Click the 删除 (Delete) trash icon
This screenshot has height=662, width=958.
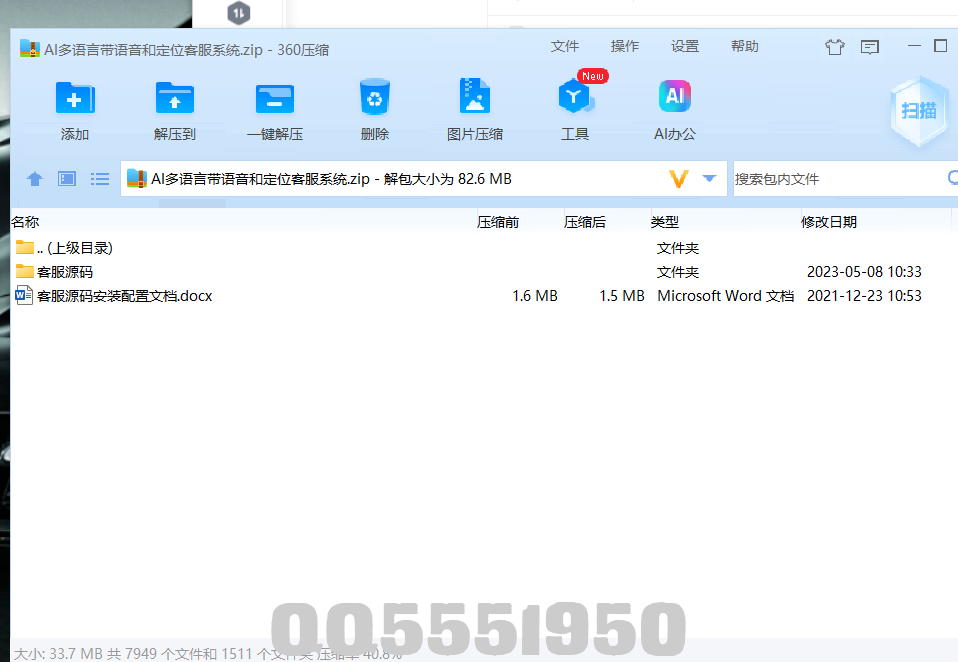[375, 96]
